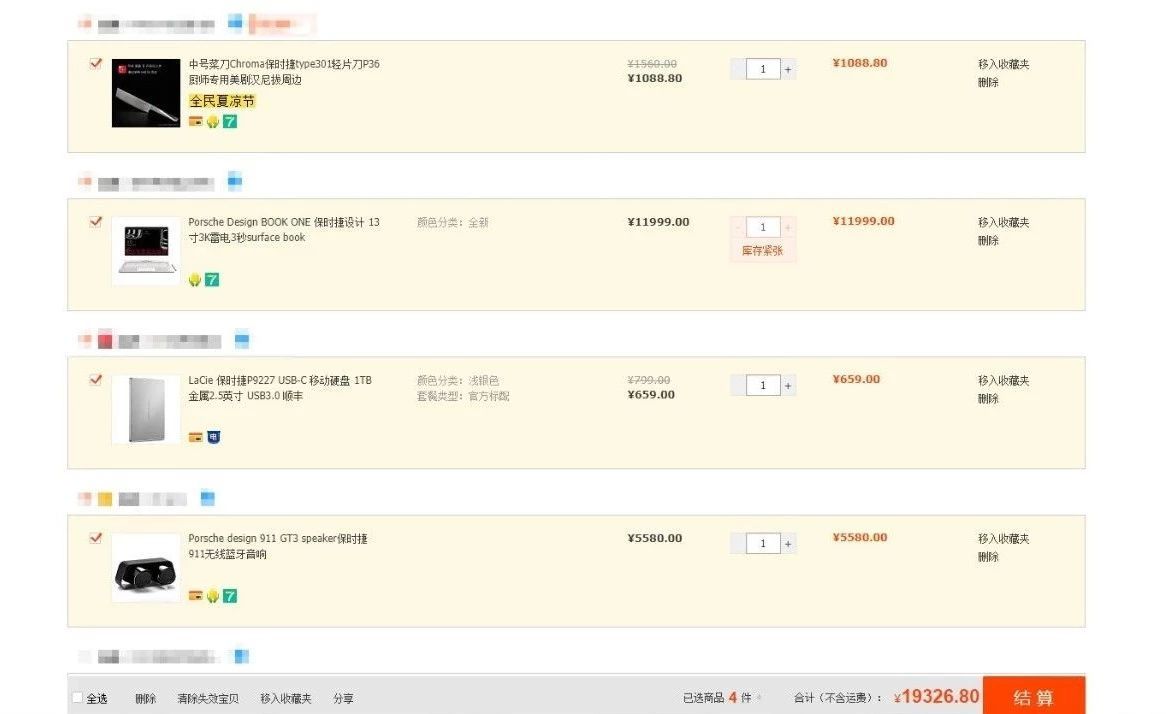Uncheck the LaCie hard drive checkbox
The height and width of the screenshot is (714, 1166).
96,379
